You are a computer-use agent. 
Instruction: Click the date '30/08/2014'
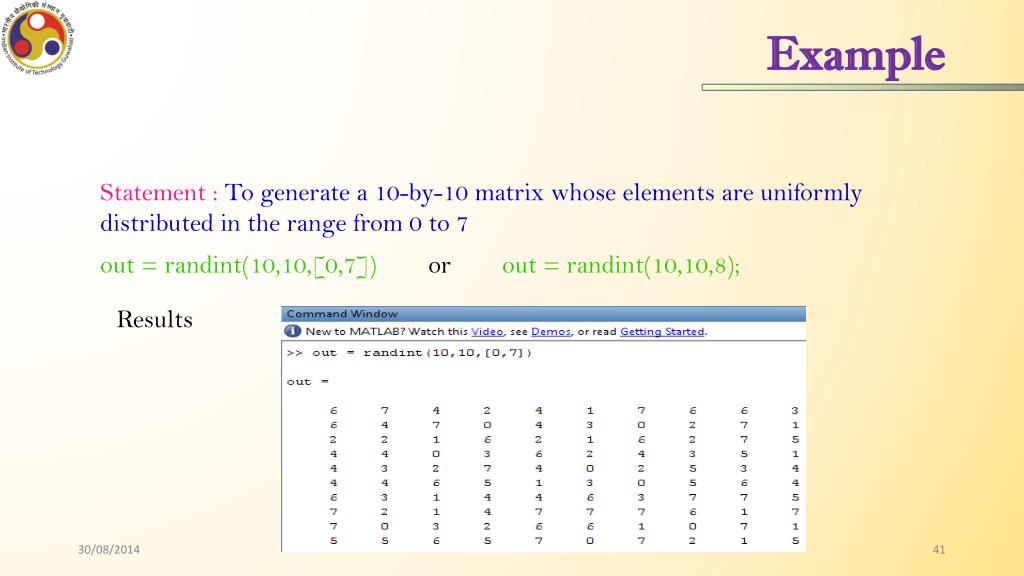(x=108, y=550)
